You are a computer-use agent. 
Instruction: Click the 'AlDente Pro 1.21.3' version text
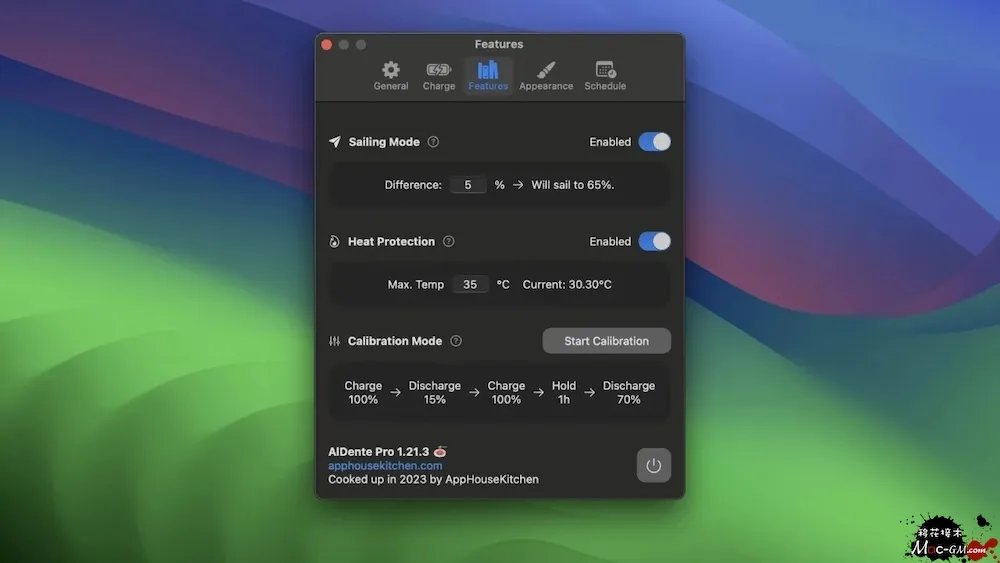coord(378,451)
